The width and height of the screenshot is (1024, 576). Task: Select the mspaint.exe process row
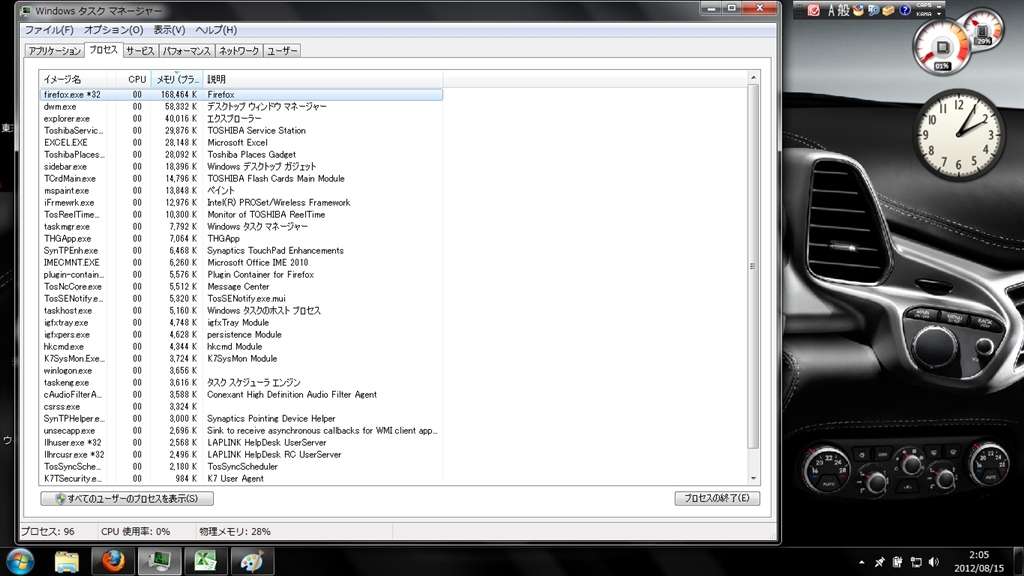coord(241,191)
